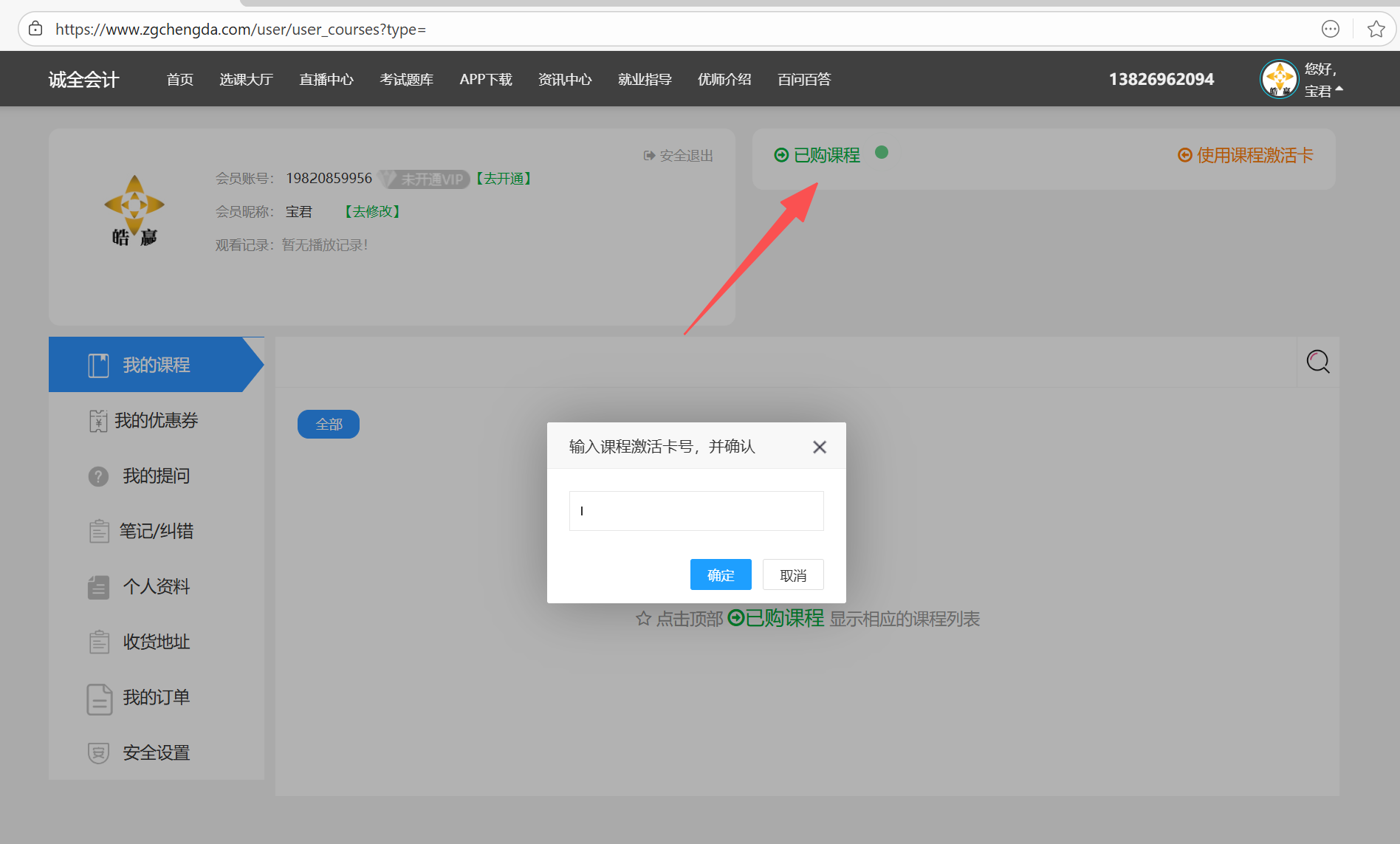
Task: Open 我的课程 in the sidebar
Action: click(x=156, y=365)
